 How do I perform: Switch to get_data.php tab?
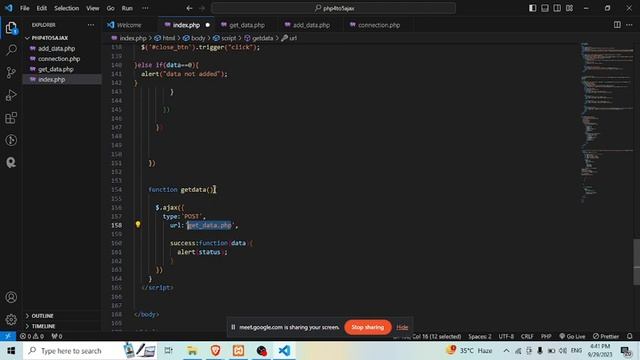[247, 25]
